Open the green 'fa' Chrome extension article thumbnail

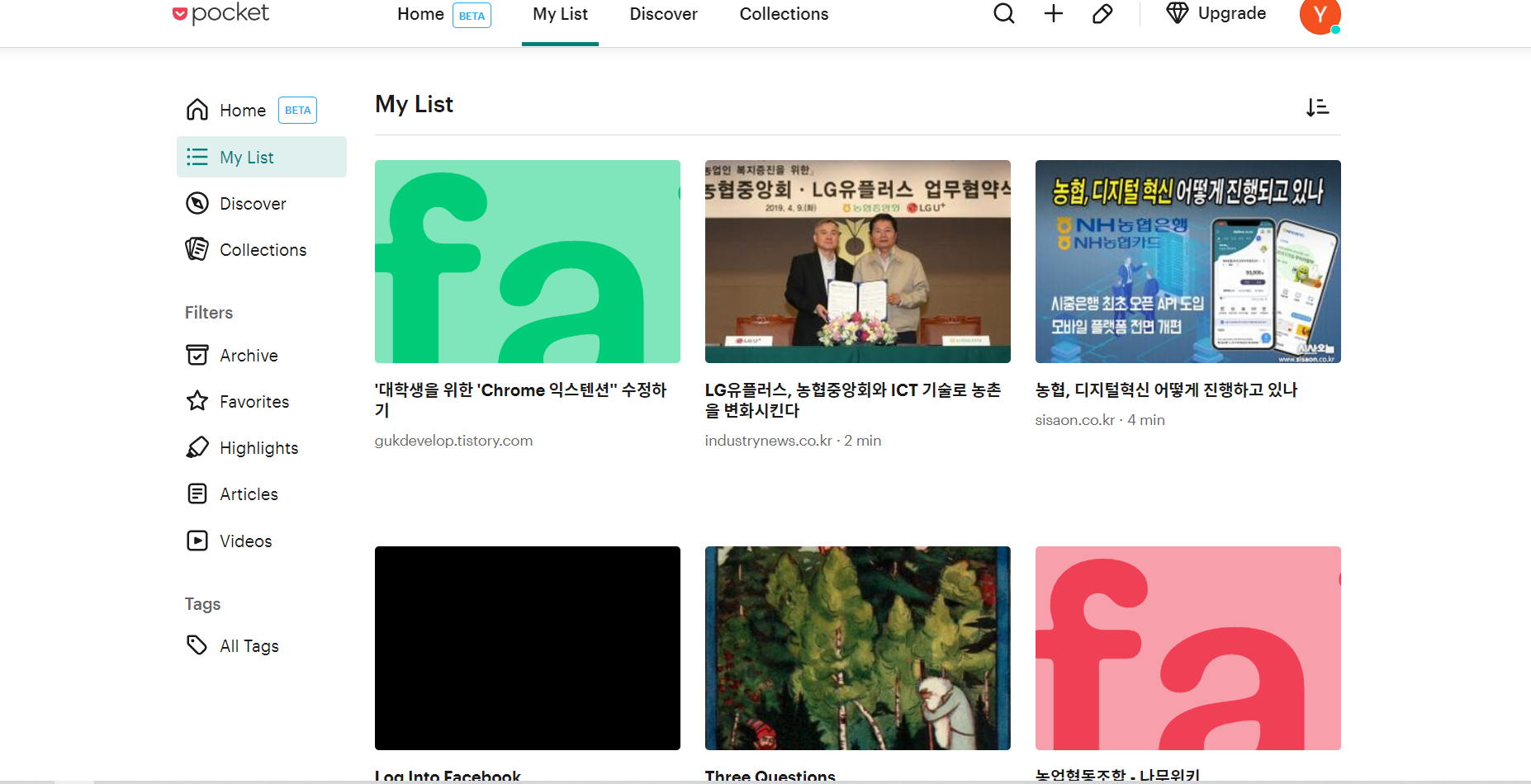(x=528, y=262)
